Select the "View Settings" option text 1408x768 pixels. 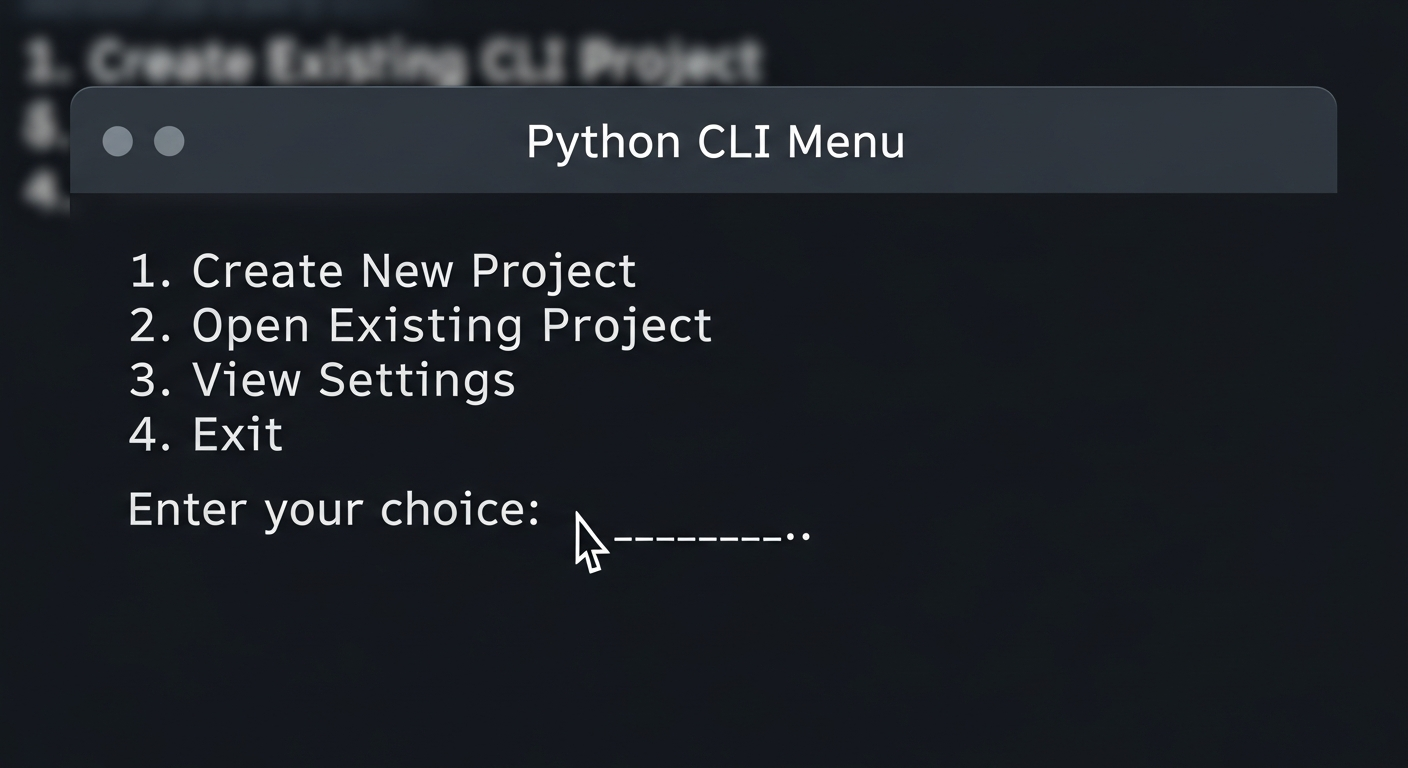pos(353,380)
